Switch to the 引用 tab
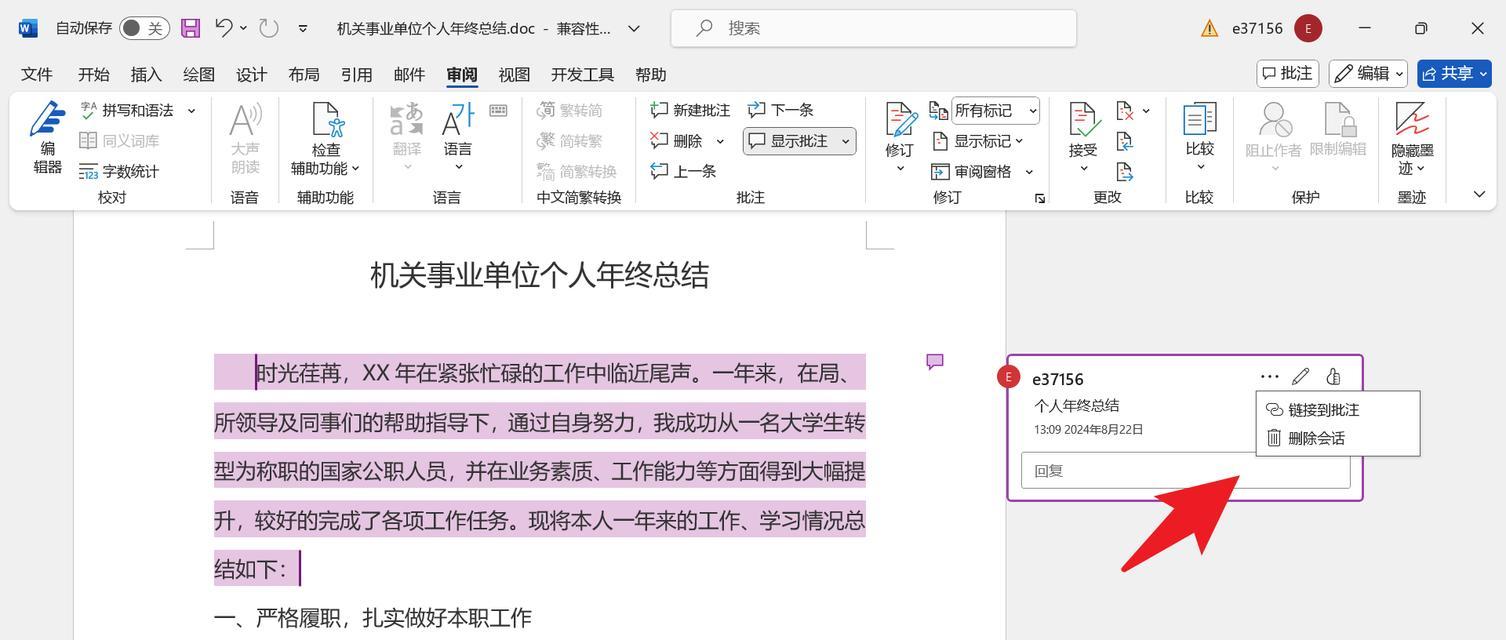Screen dimensions: 1506x640 click(x=356, y=74)
